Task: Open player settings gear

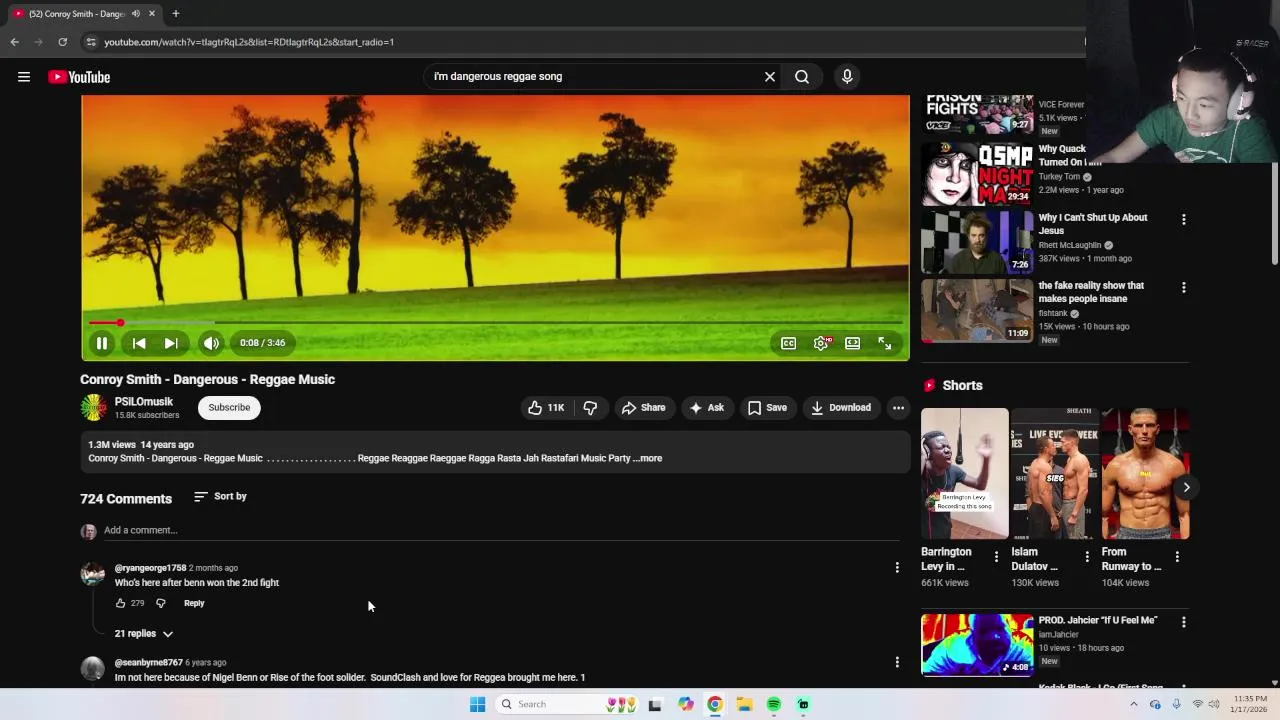Action: point(821,343)
